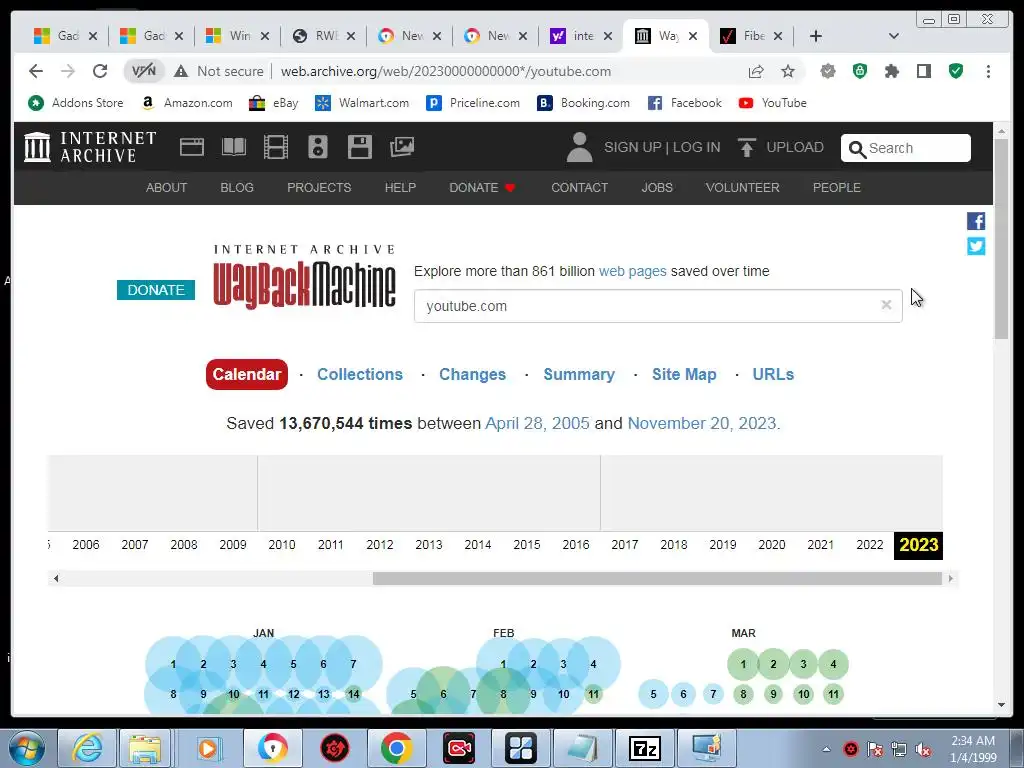Open the Walmart.com bookmark
The width and height of the screenshot is (1024, 768).
pyautogui.click(x=362, y=103)
